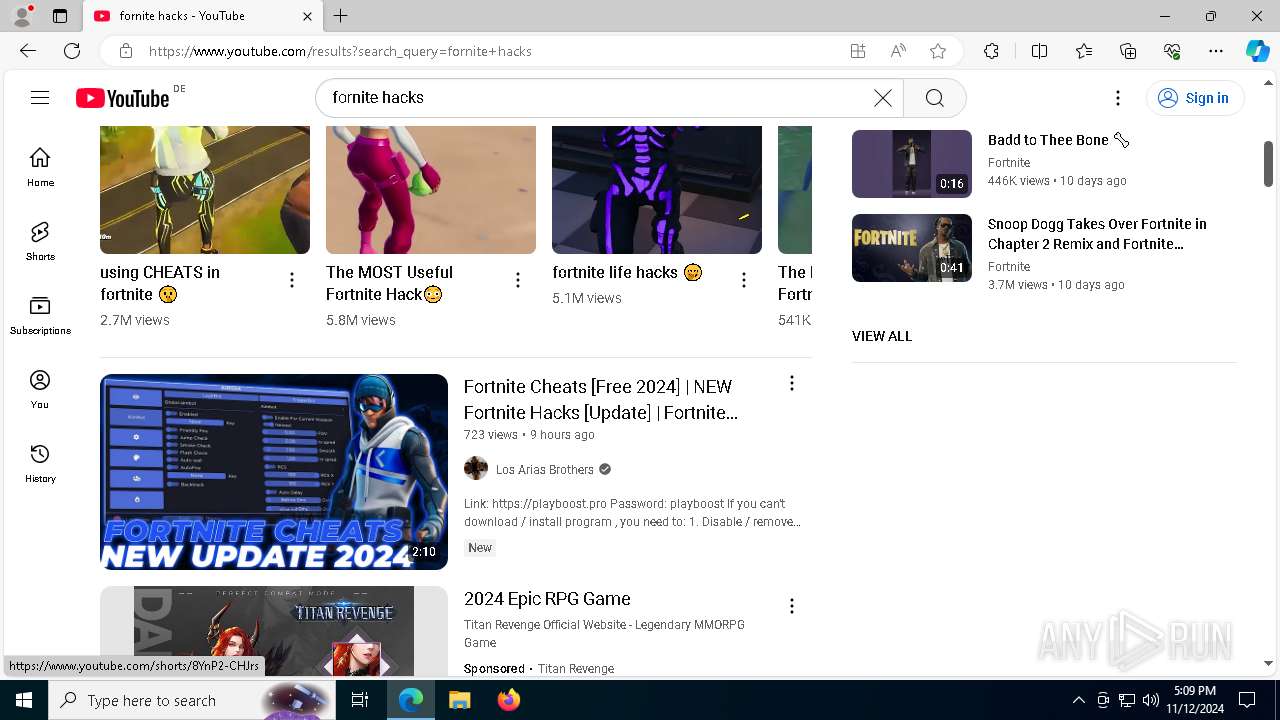Viewport: 1280px width, 720px height.
Task: Open Shorts in sidebar
Action: (x=40, y=241)
